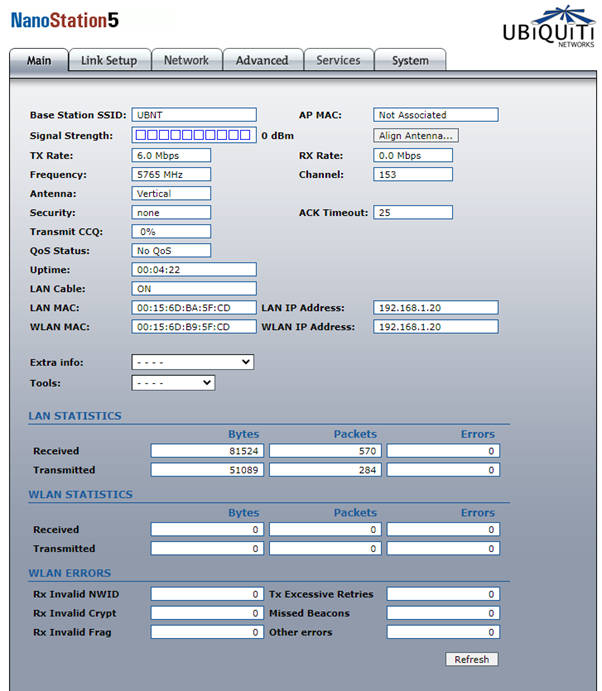Click the Align Antenna button
602x691 pixels.
416,135
